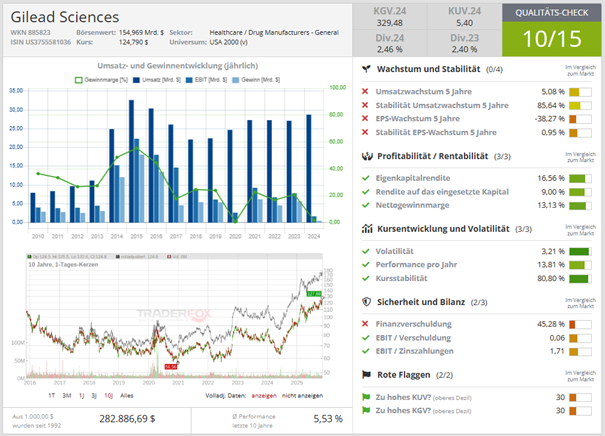Click 'anzeigen' for Volladj. Daten

click(x=265, y=396)
